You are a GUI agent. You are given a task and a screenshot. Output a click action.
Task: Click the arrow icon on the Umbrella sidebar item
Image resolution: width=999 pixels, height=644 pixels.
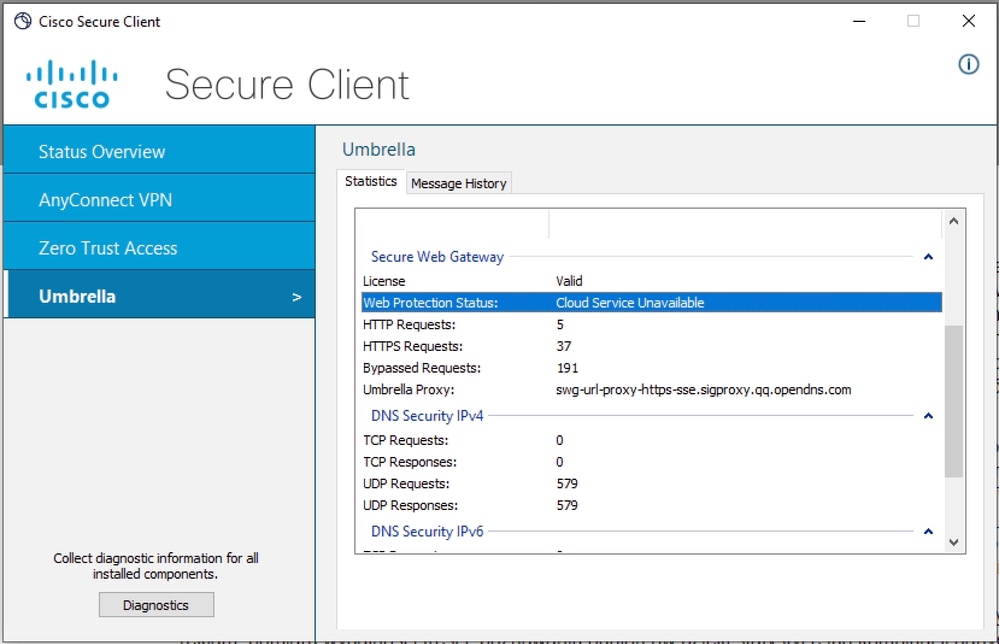(x=296, y=297)
